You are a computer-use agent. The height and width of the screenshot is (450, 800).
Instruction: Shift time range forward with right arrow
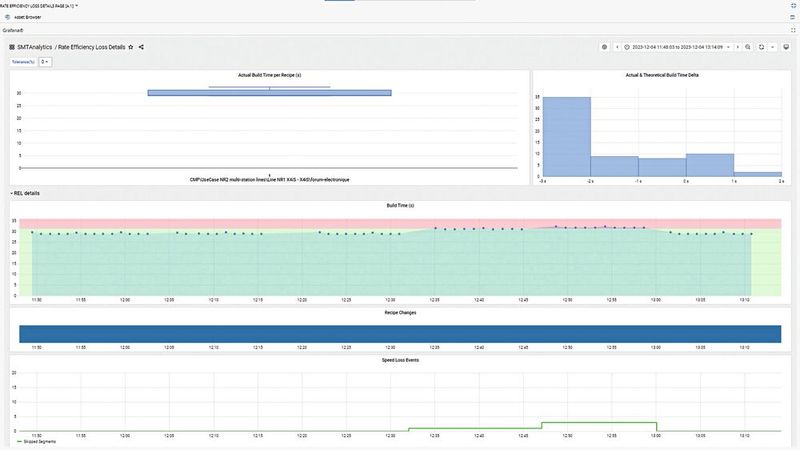(738, 47)
